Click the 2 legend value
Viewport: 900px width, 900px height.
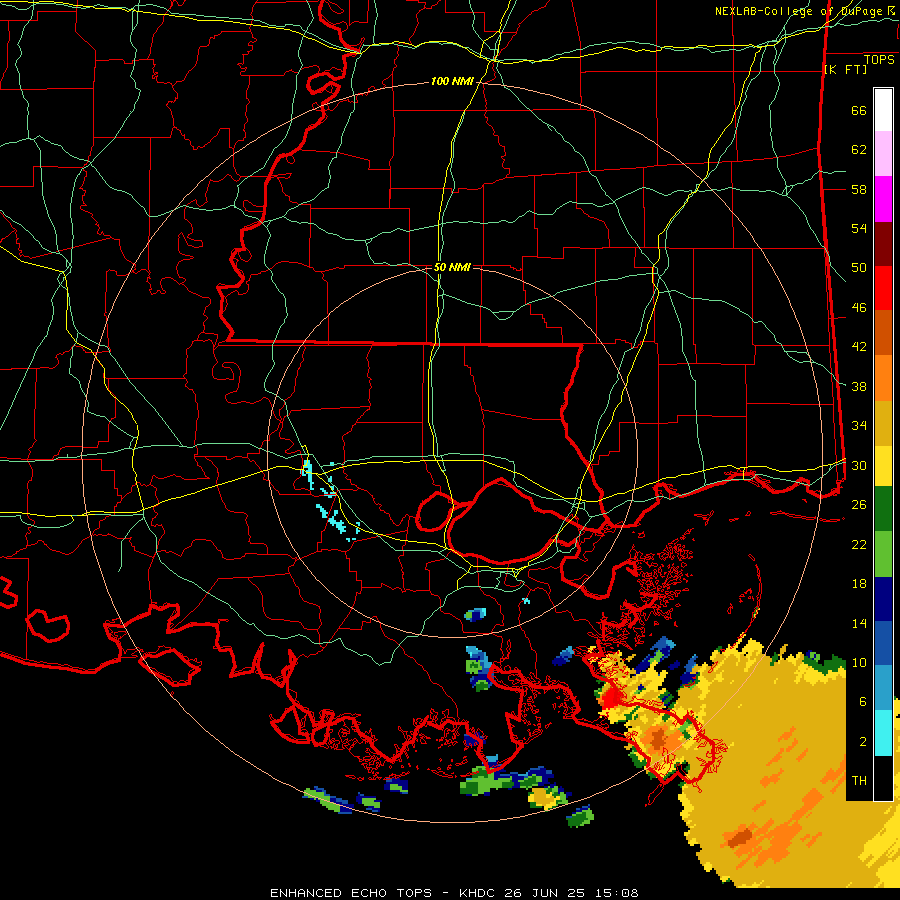click(863, 742)
